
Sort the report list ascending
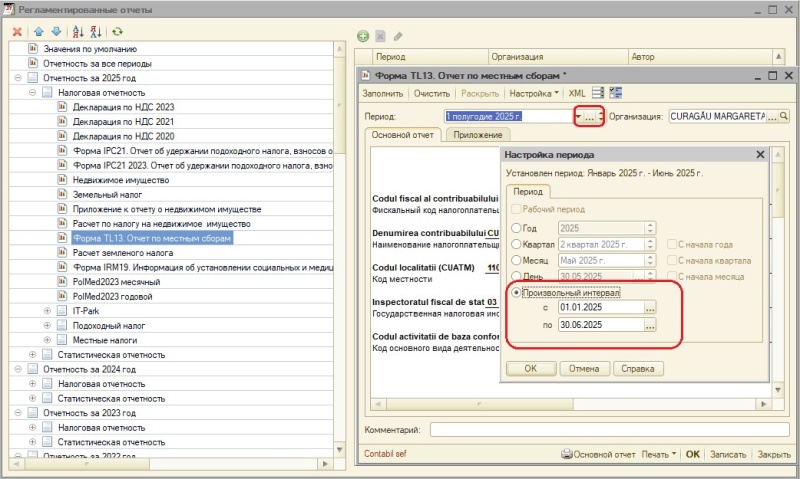click(x=78, y=32)
